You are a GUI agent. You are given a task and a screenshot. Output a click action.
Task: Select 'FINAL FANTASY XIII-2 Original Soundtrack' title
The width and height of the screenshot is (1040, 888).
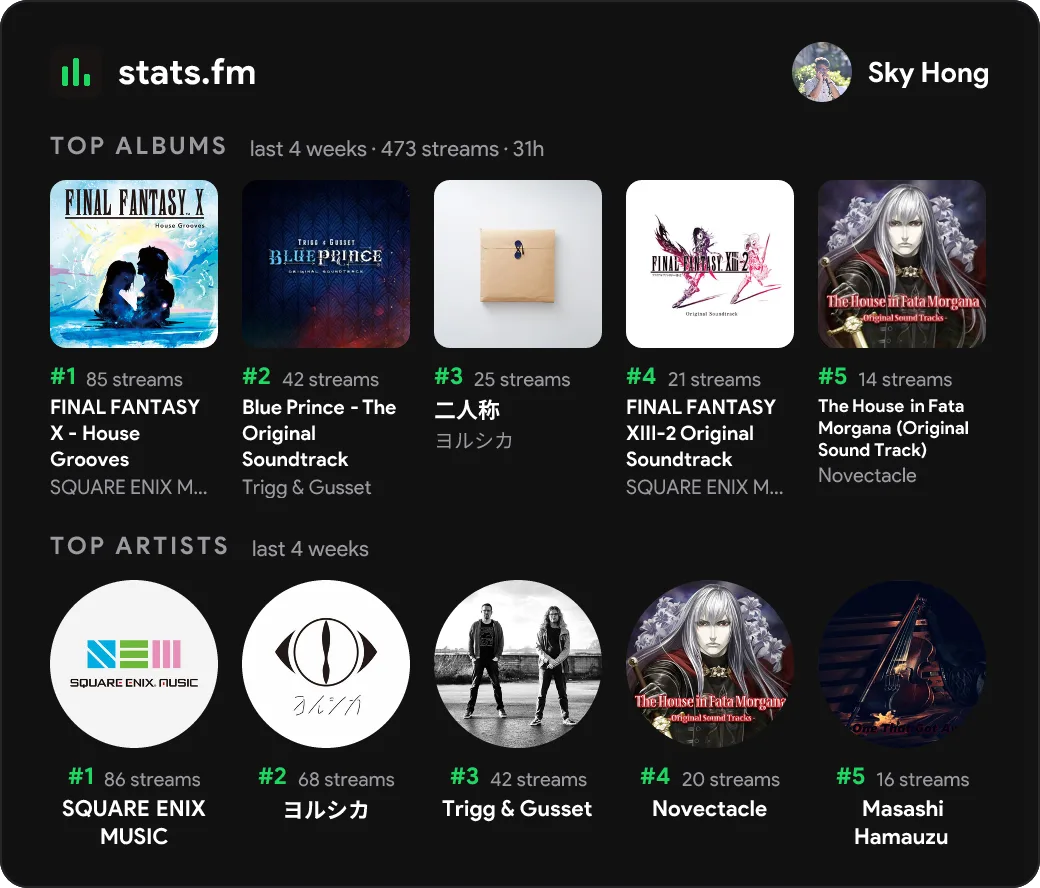pyautogui.click(x=701, y=433)
